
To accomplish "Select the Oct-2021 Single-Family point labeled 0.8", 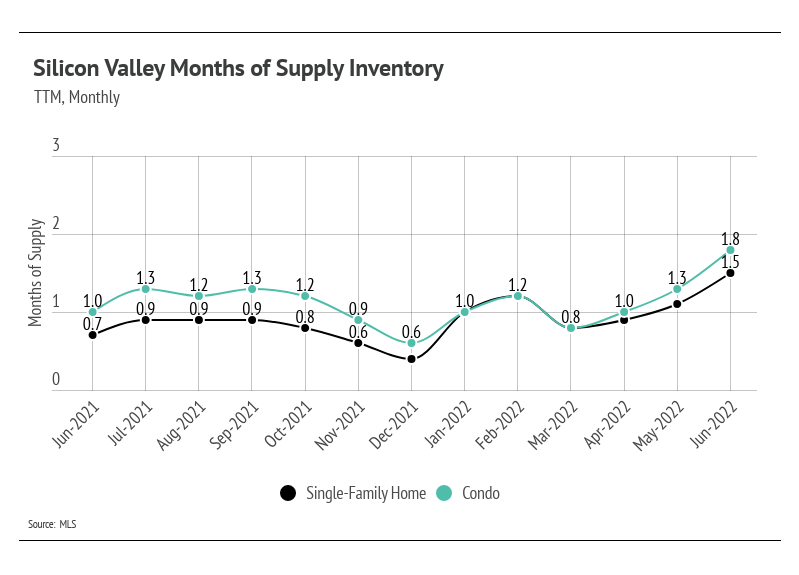I will [305, 328].
